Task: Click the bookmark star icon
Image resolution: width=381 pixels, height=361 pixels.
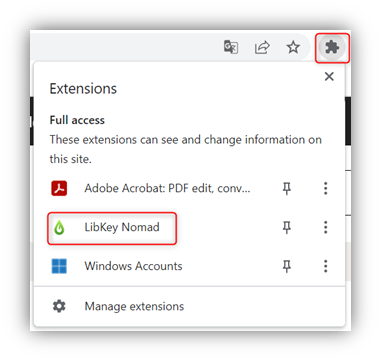Action: click(293, 47)
